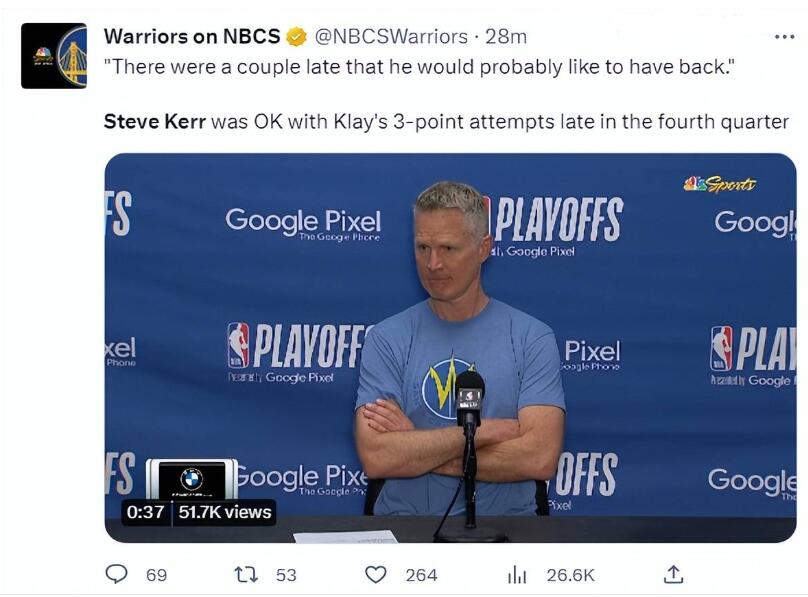This screenshot has height=597, width=808.
Task: Open the Warriors on NBCS display name
Action: click(192, 37)
